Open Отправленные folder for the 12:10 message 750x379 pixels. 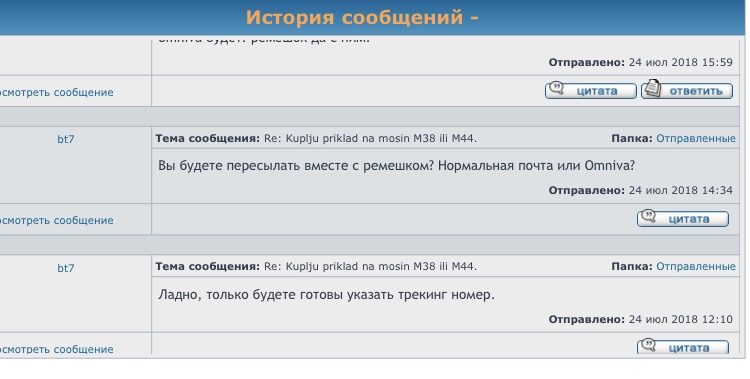[x=696, y=267]
